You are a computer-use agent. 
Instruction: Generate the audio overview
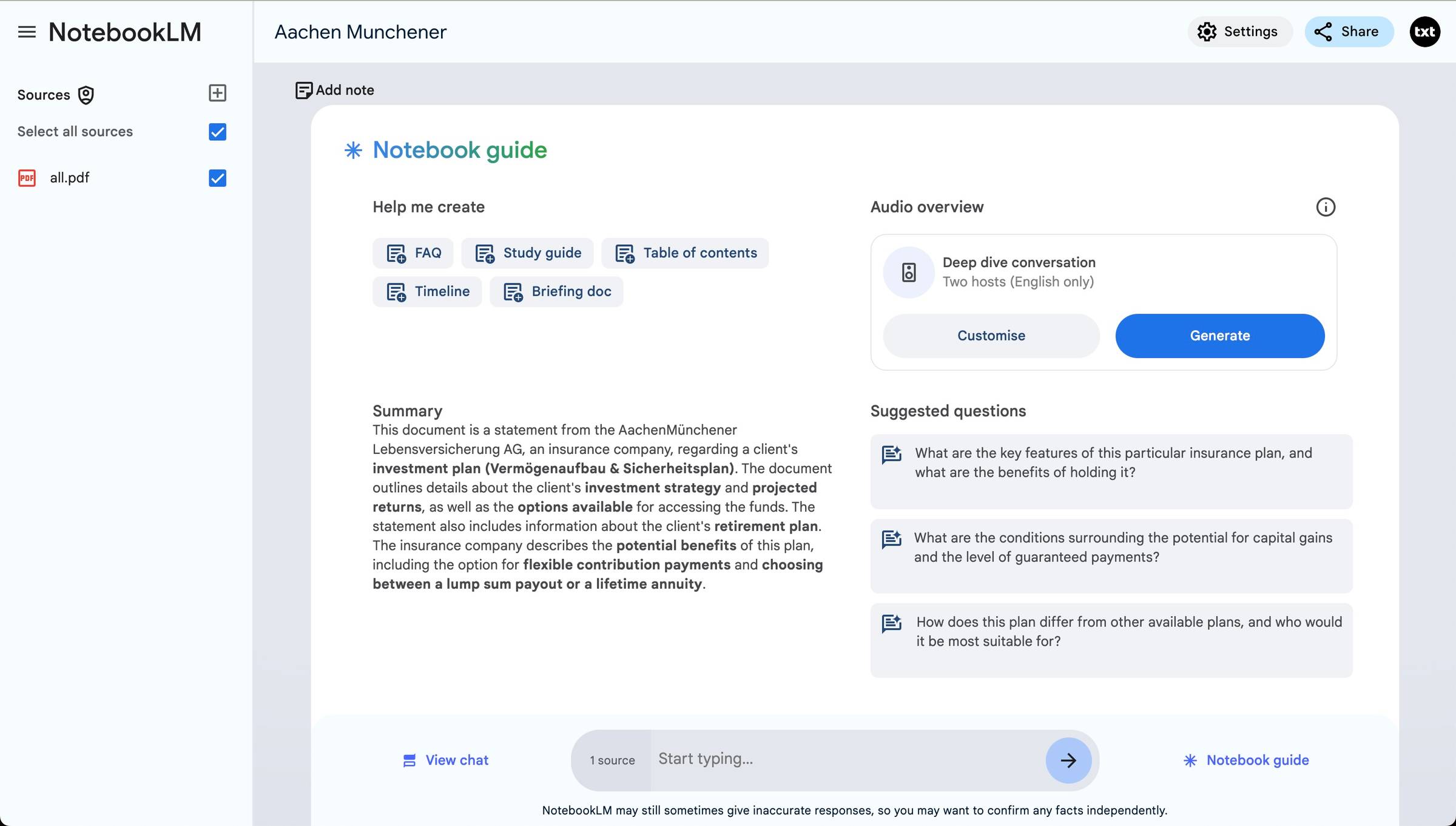pos(1220,336)
